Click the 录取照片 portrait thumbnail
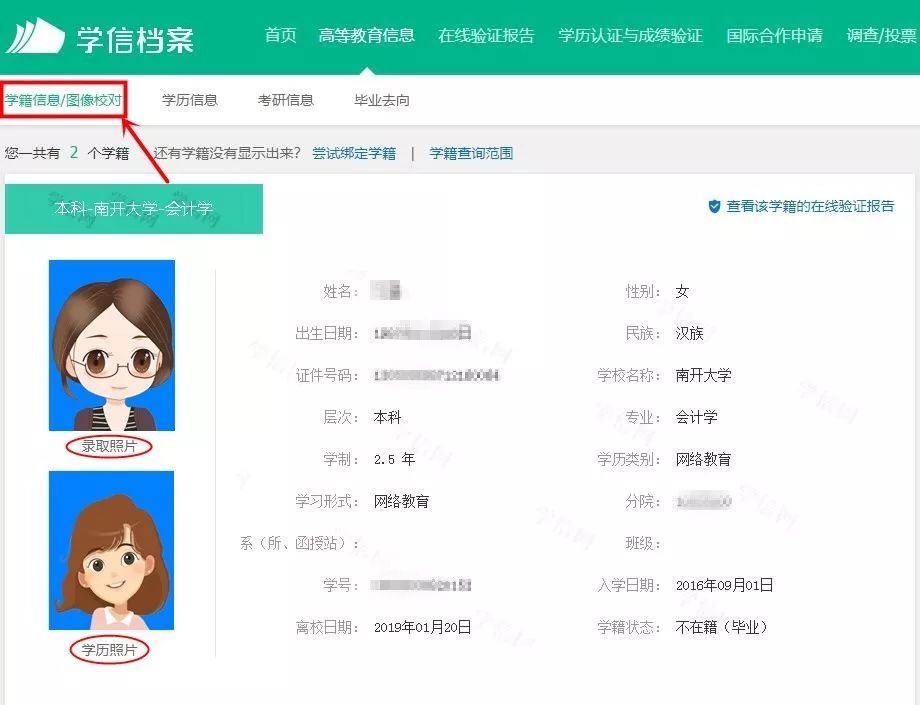 112,344
